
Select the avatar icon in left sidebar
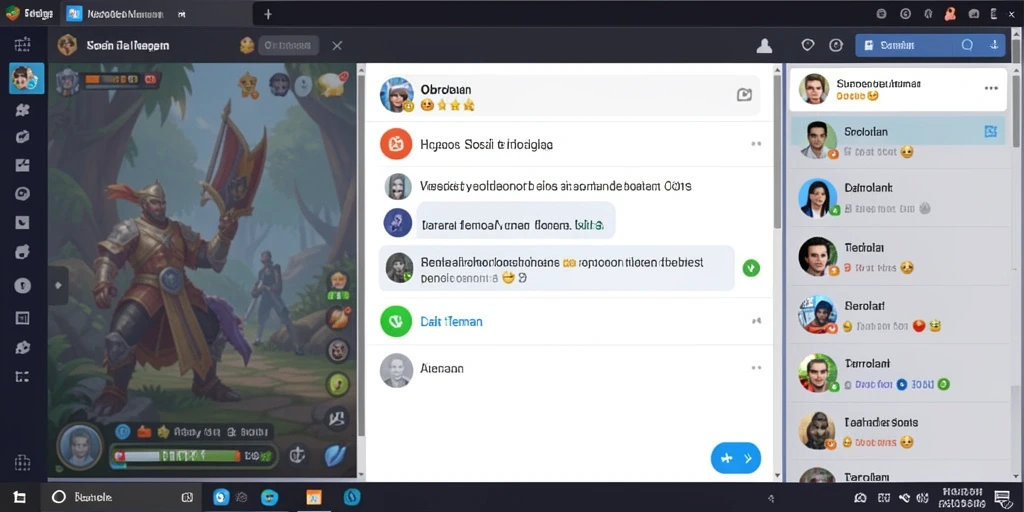tap(27, 78)
